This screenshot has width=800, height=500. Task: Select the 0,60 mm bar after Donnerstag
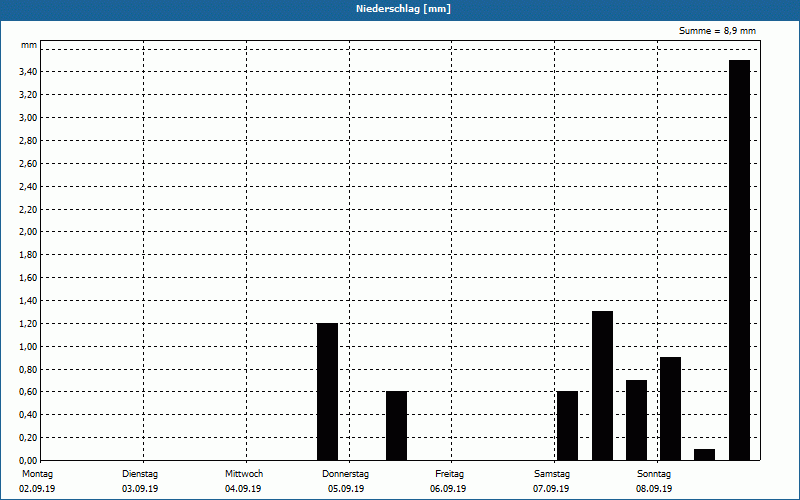pos(396,426)
